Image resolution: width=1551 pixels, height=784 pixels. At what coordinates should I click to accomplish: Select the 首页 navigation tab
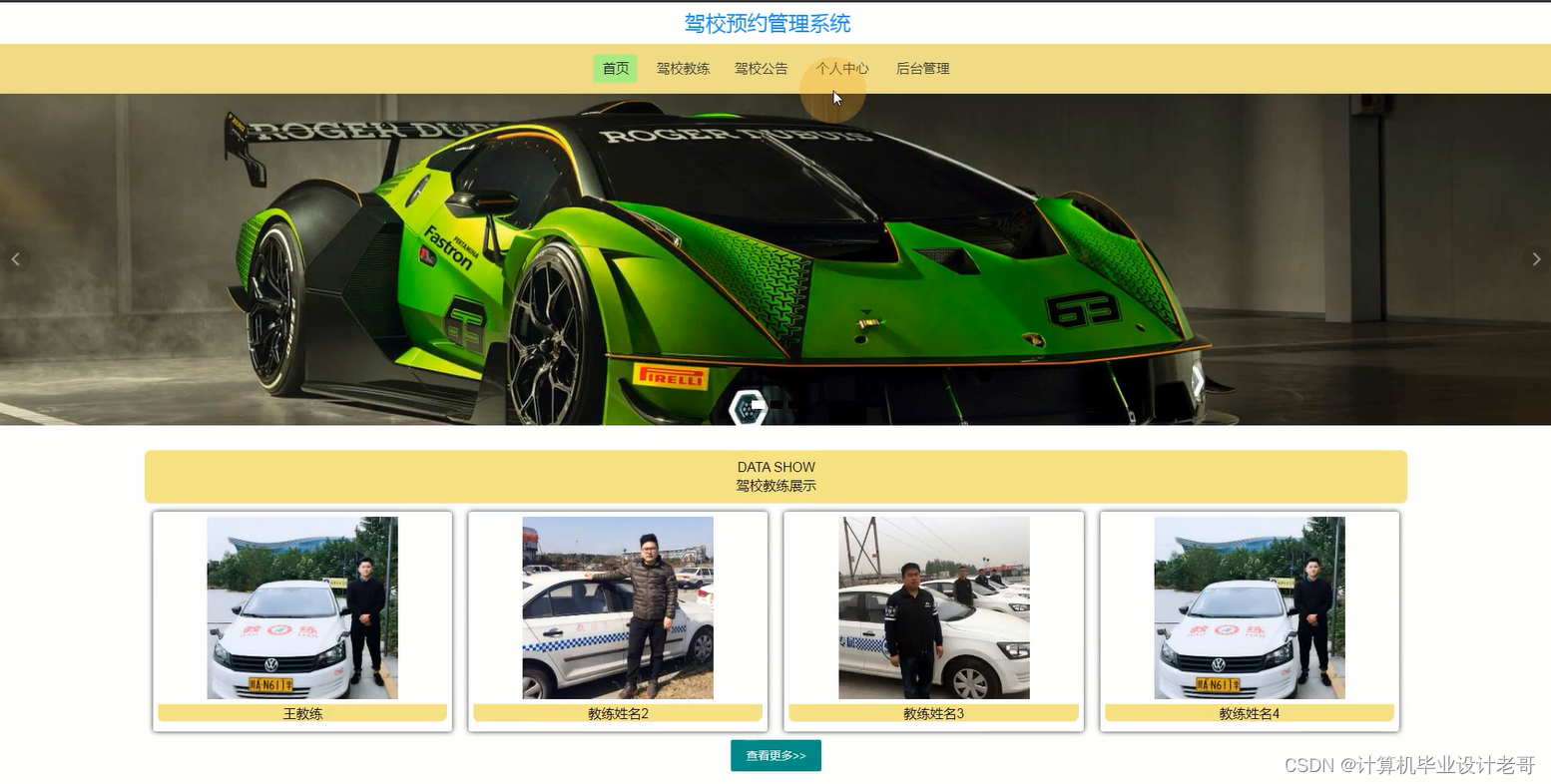tap(616, 69)
